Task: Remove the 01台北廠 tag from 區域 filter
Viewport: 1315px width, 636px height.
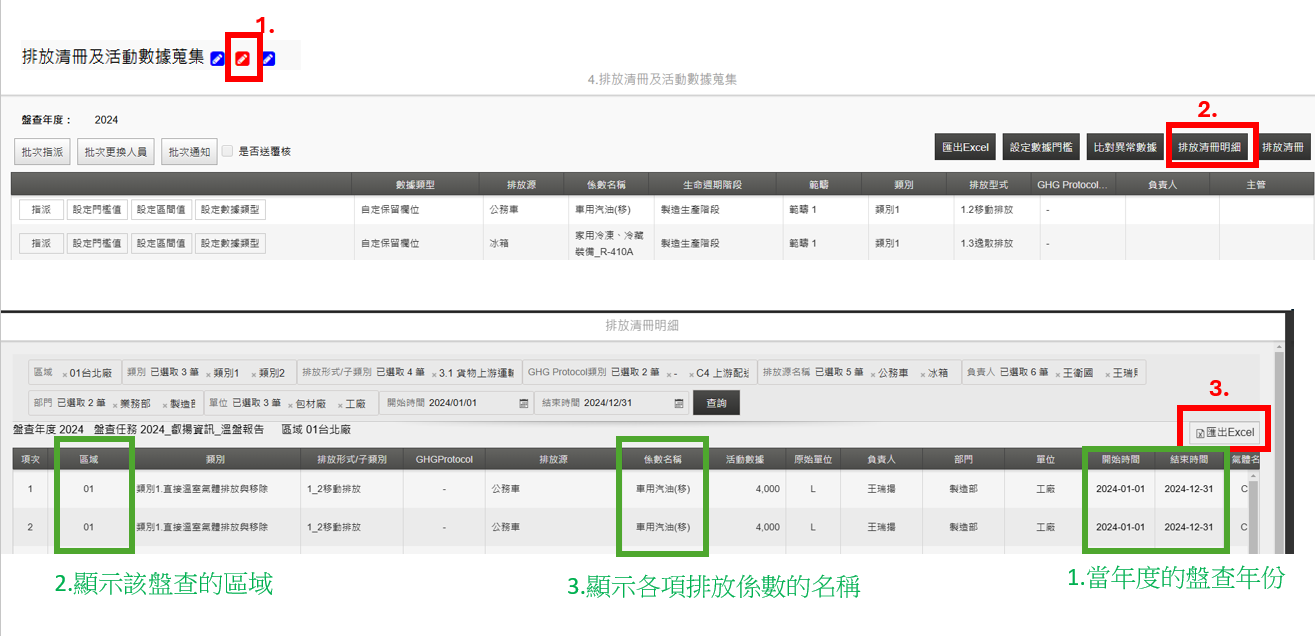Action: [65, 374]
